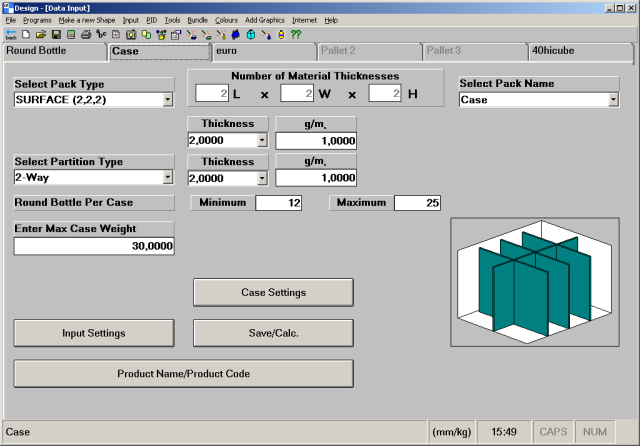Print with the printer icon

pyautogui.click(x=86, y=35)
